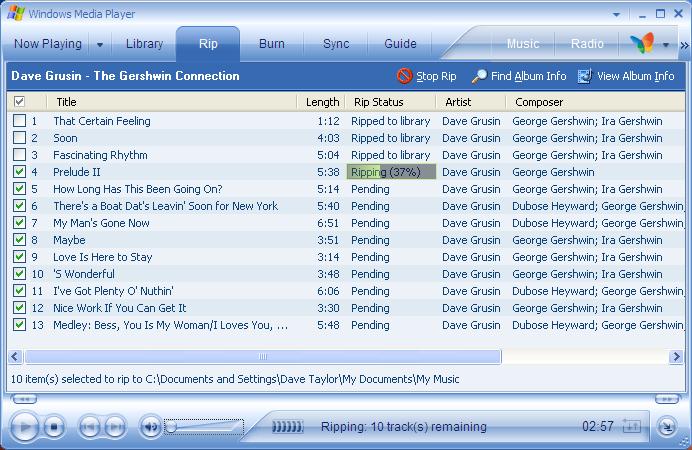
Task: Click the rewind grip button
Action: tap(24, 400)
